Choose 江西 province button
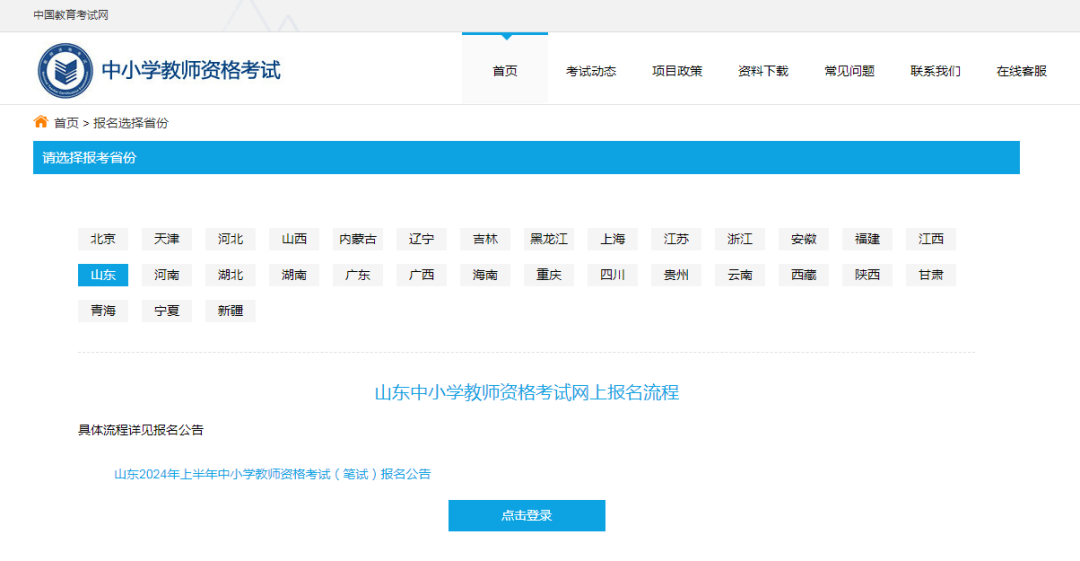This screenshot has width=1080, height=561. pyautogui.click(x=931, y=239)
